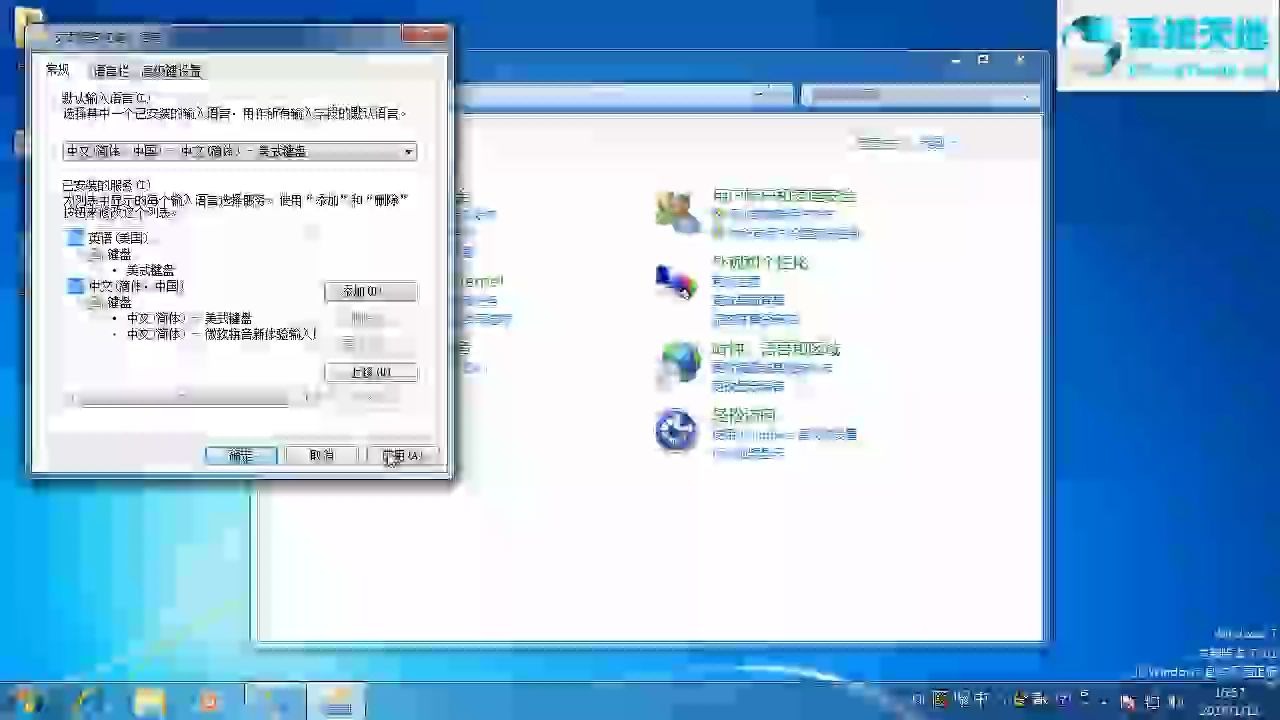This screenshot has height=720, width=1280.
Task: Open the 外观和个性化 heading link
Action: pos(760,262)
